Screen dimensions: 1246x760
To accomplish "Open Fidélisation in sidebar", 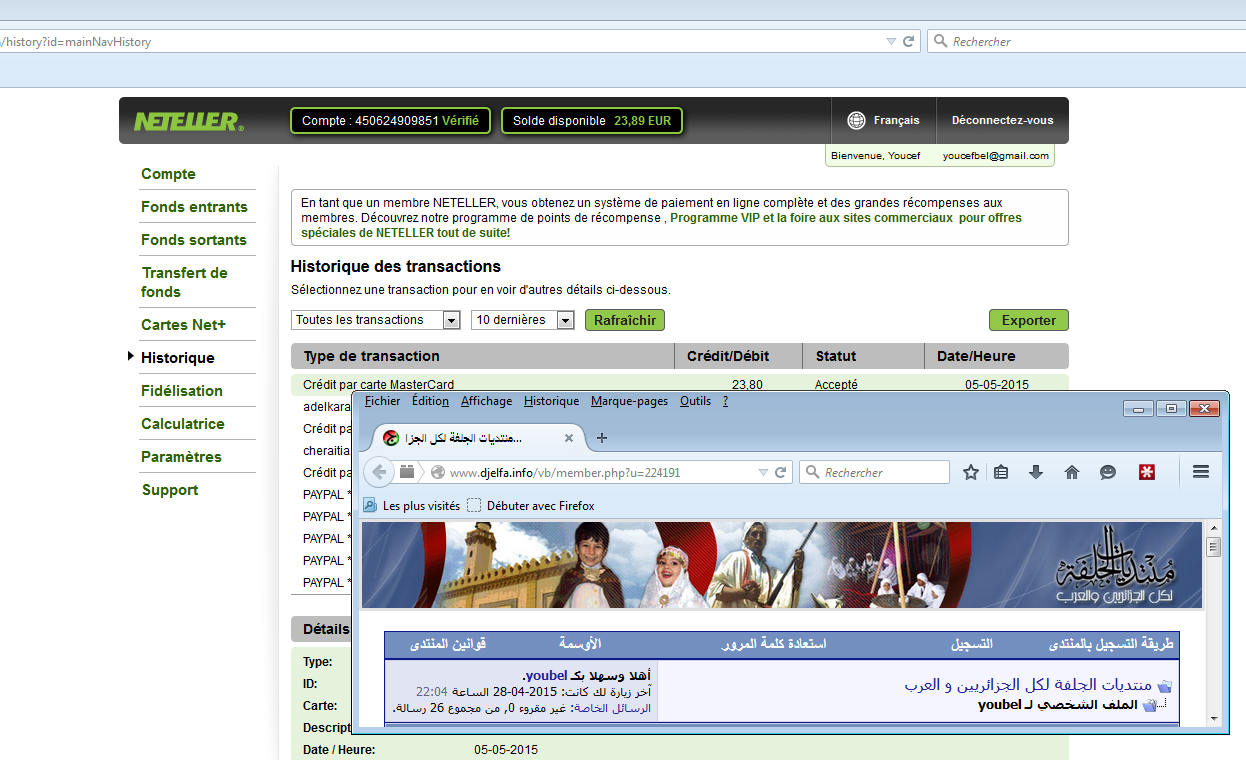I will click(182, 391).
